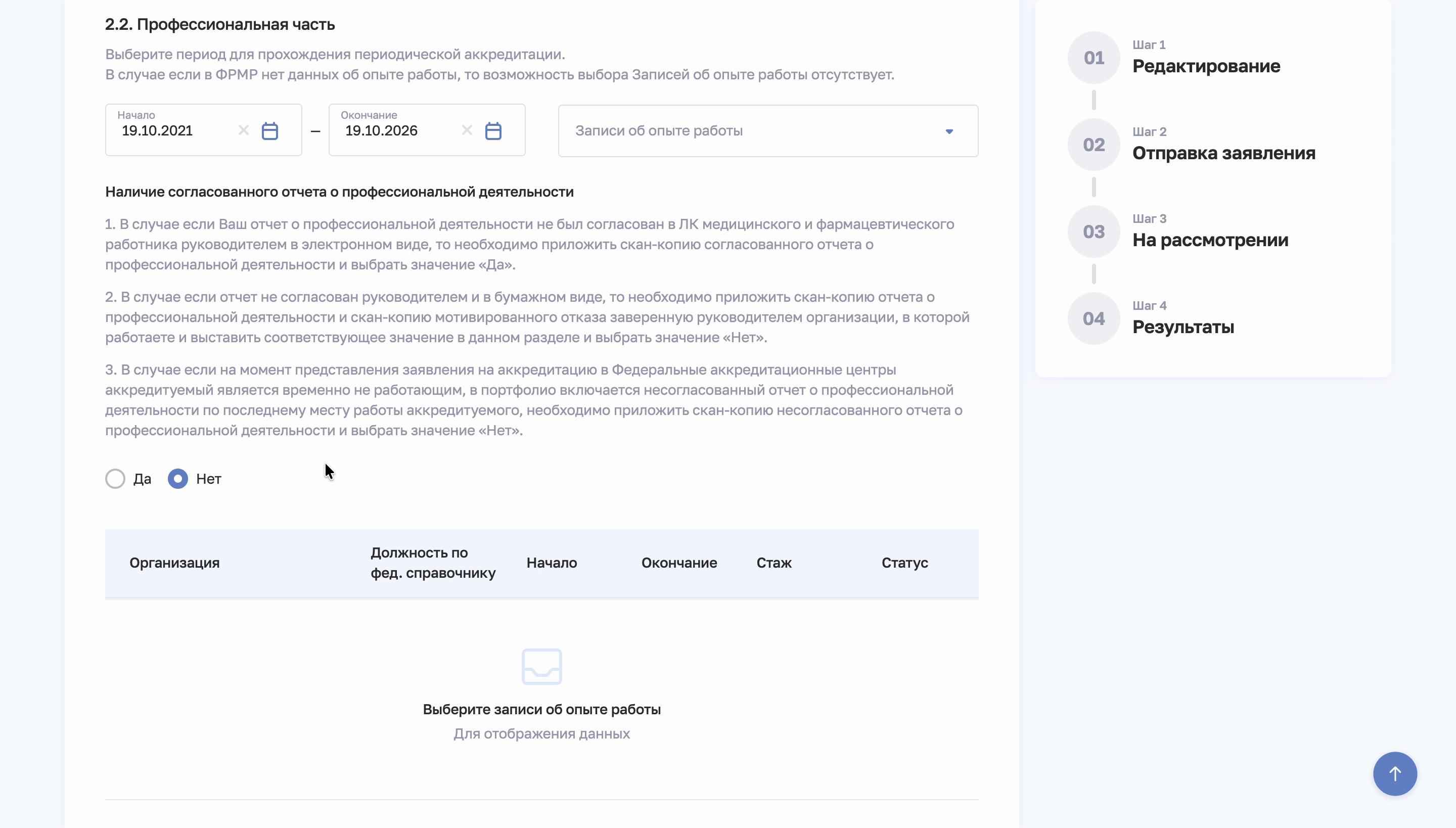Click the Организация column header
The image size is (1456, 828).
(174, 563)
